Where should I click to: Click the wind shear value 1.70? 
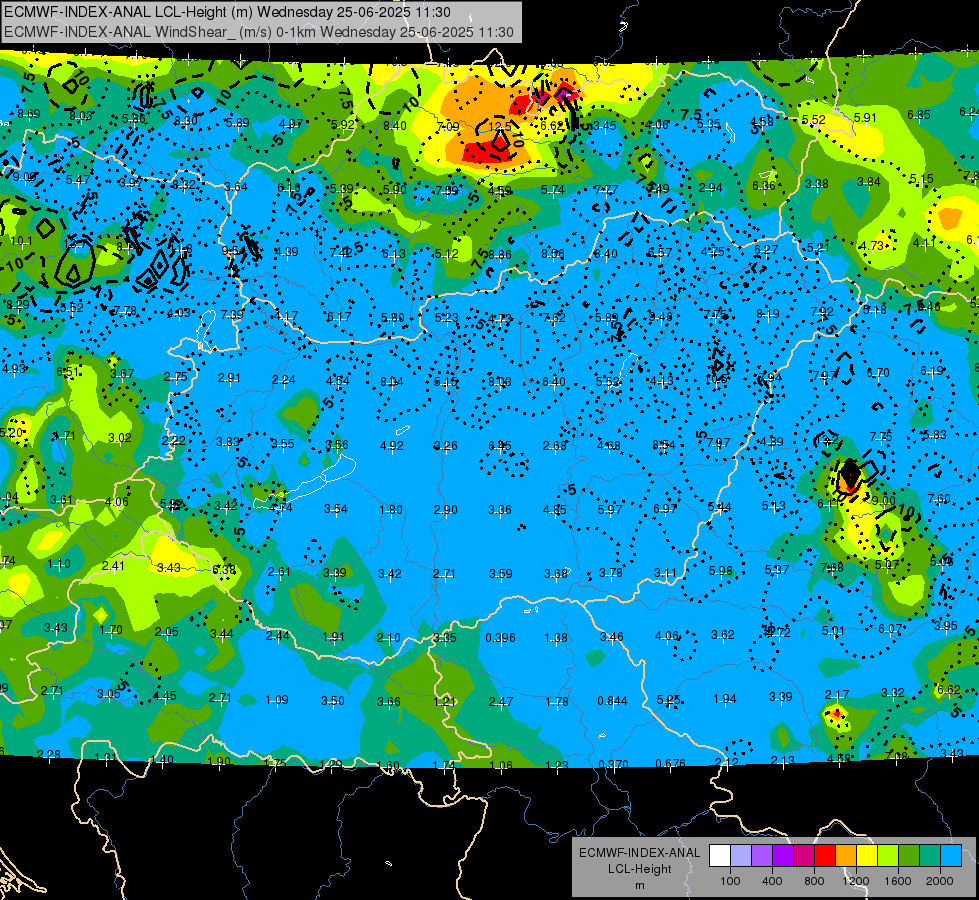pyautogui.click(x=111, y=630)
